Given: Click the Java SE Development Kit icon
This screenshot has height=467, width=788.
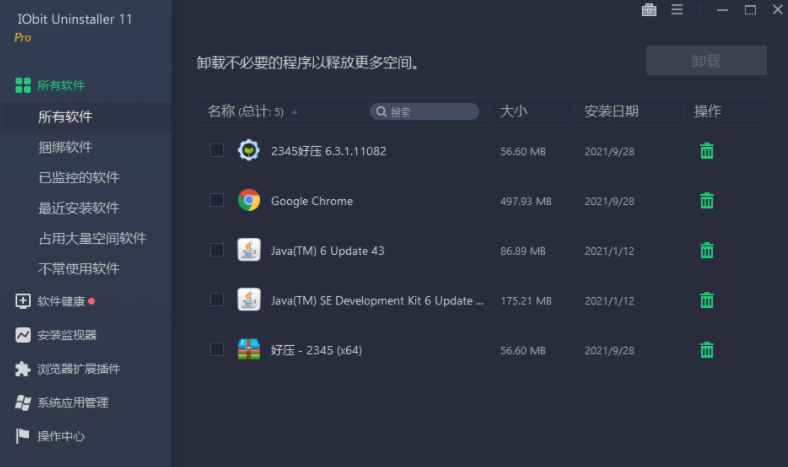Looking at the screenshot, I should [249, 300].
